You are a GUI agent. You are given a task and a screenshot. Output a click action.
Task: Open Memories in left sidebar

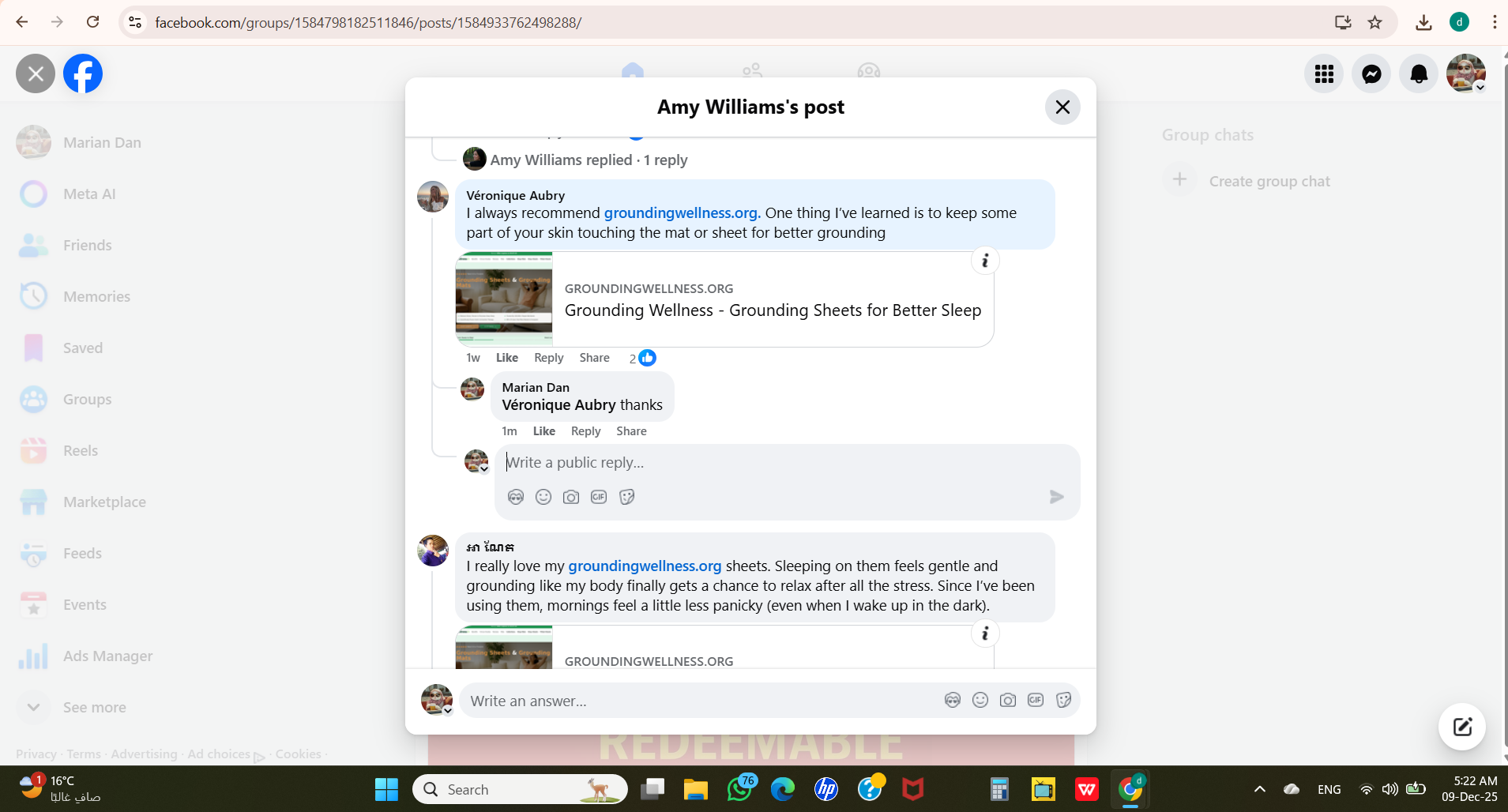[96, 296]
